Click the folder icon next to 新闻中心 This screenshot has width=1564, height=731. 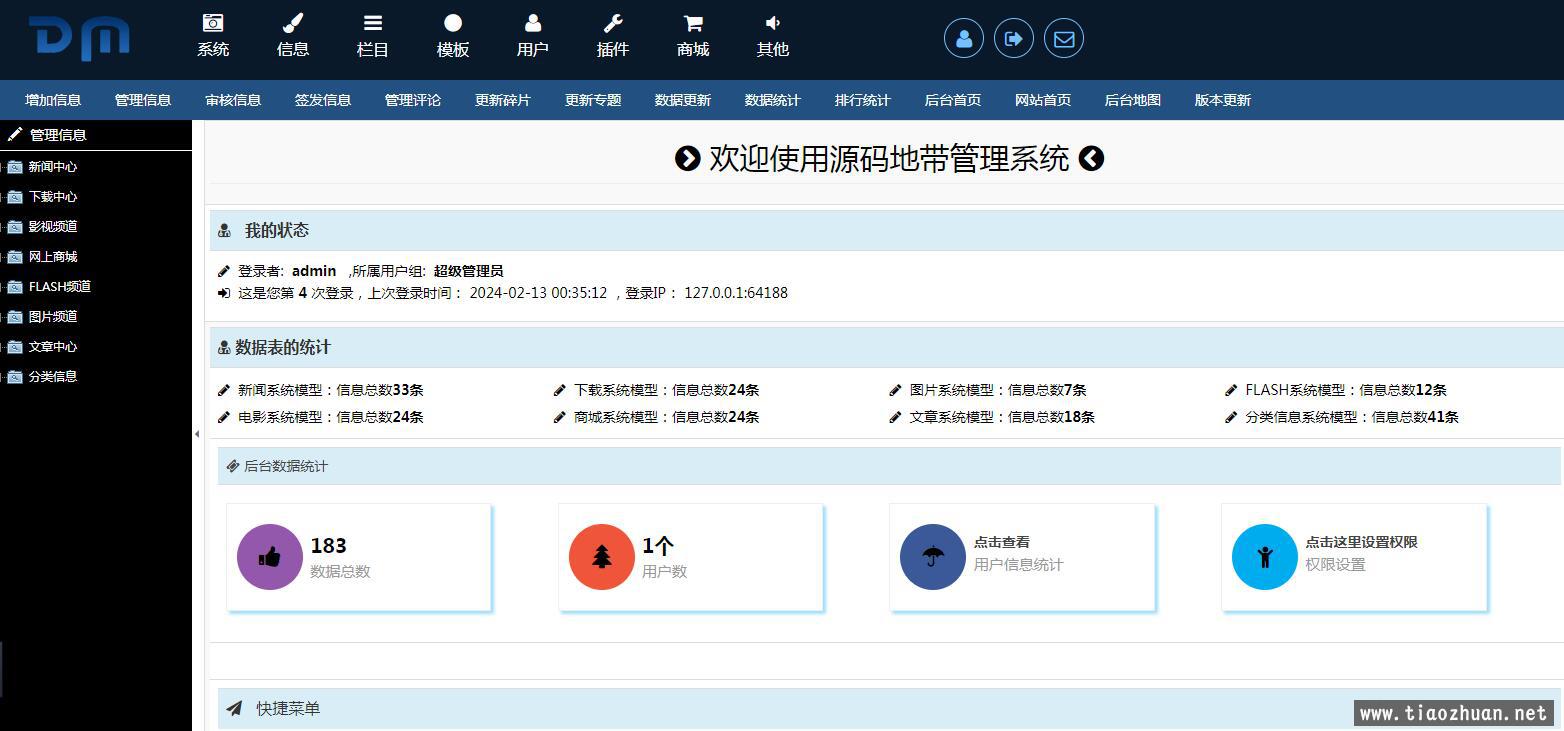(x=15, y=167)
